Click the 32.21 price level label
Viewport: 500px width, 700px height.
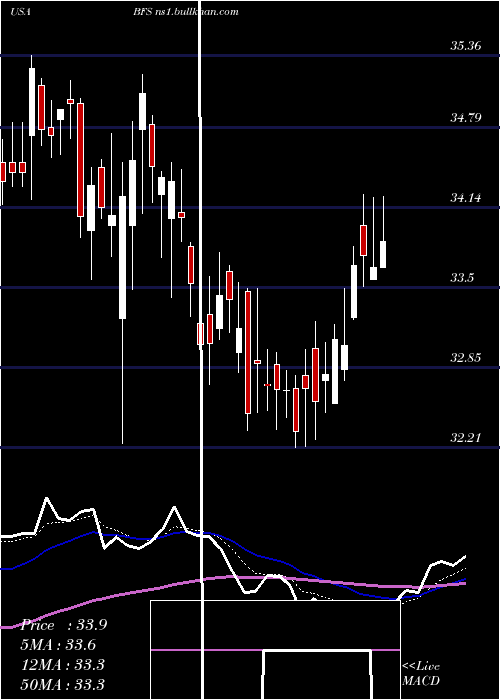[x=466, y=438]
